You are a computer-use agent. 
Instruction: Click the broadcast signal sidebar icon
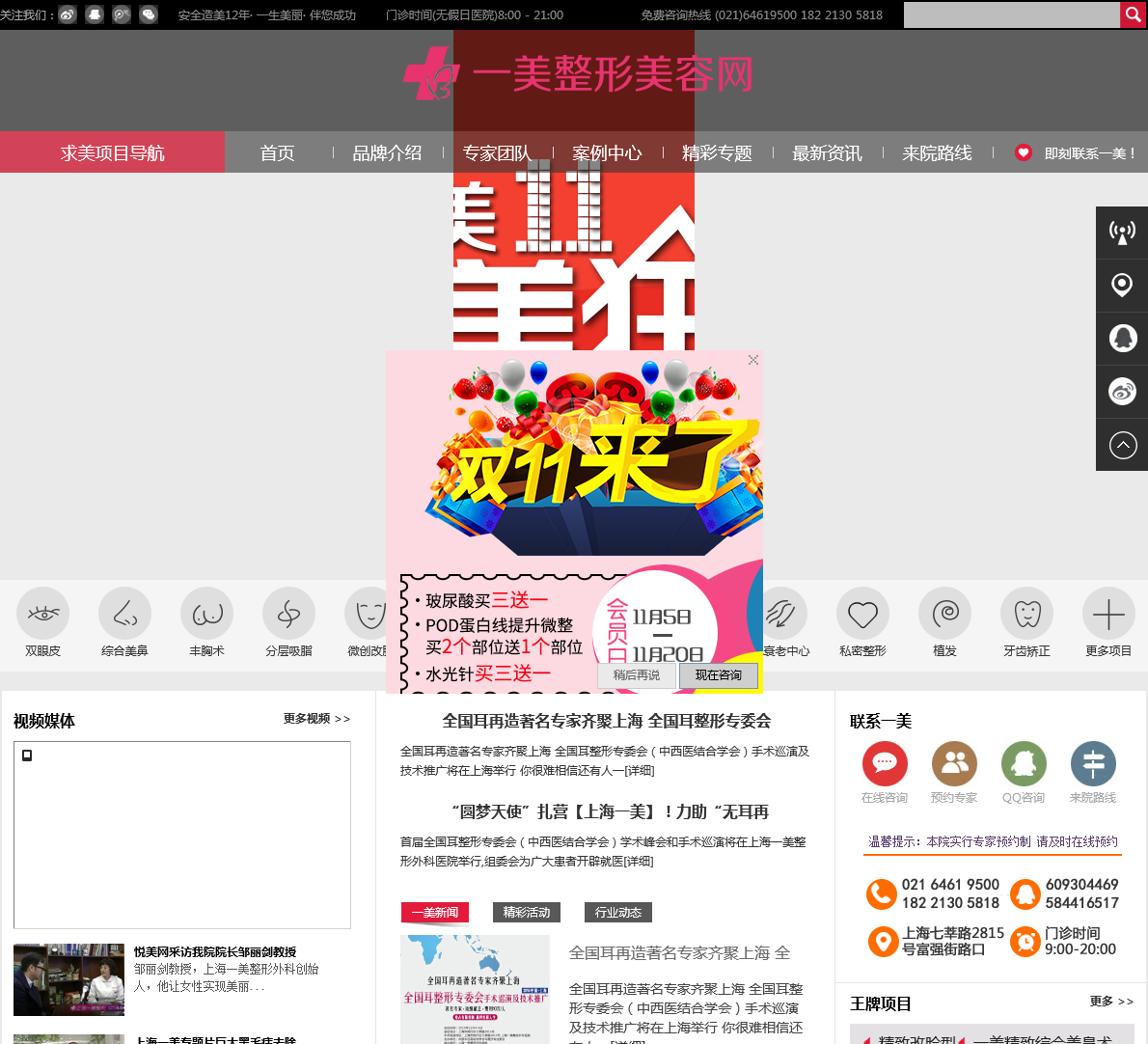coord(1122,233)
